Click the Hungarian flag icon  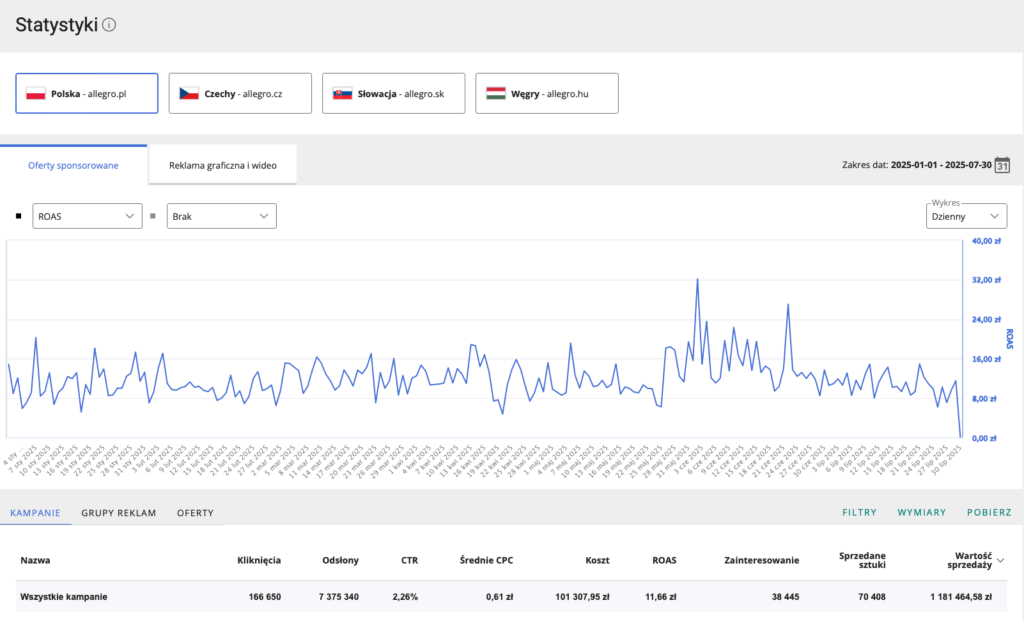coord(495,94)
